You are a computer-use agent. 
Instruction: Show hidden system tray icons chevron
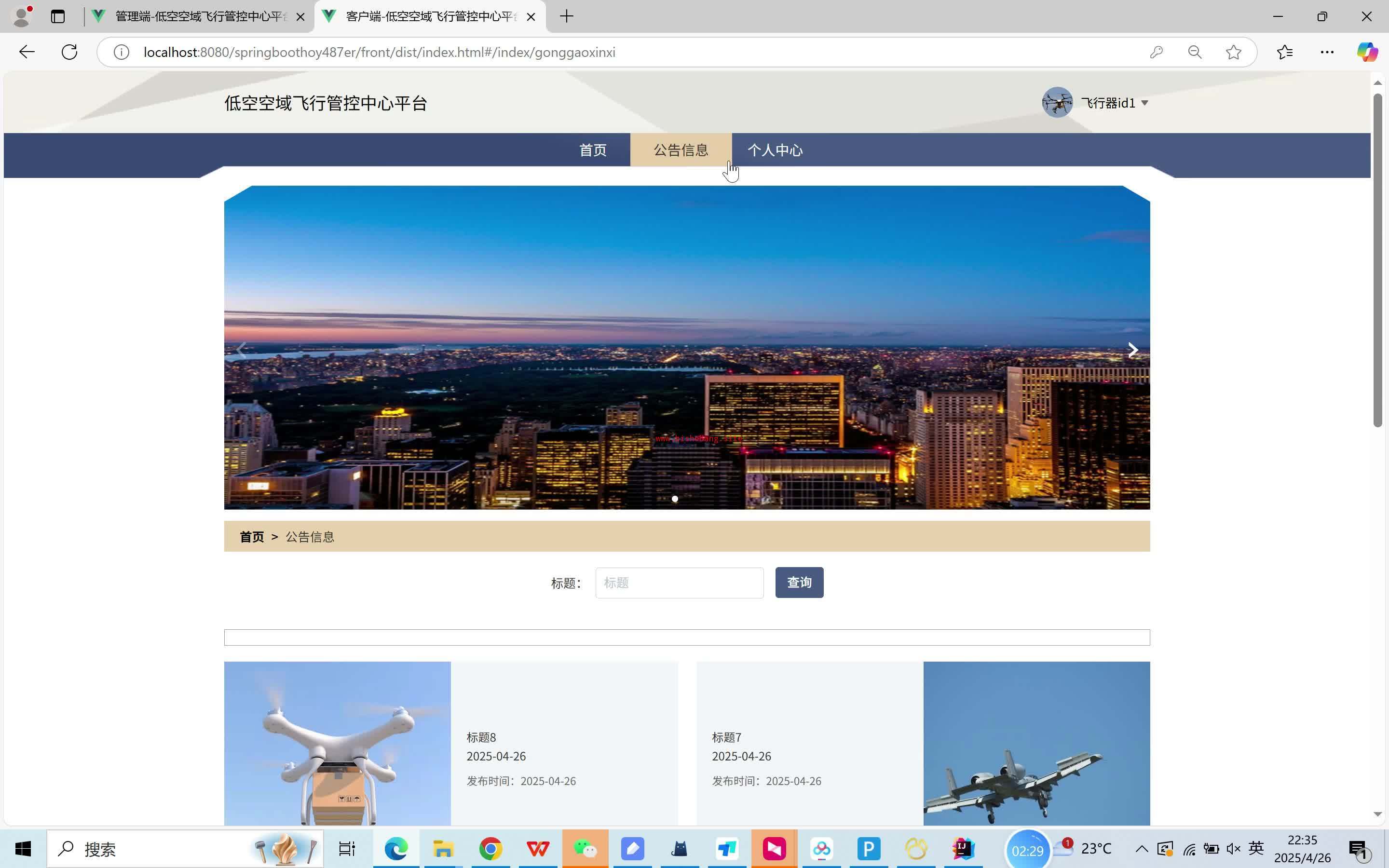point(1141,849)
